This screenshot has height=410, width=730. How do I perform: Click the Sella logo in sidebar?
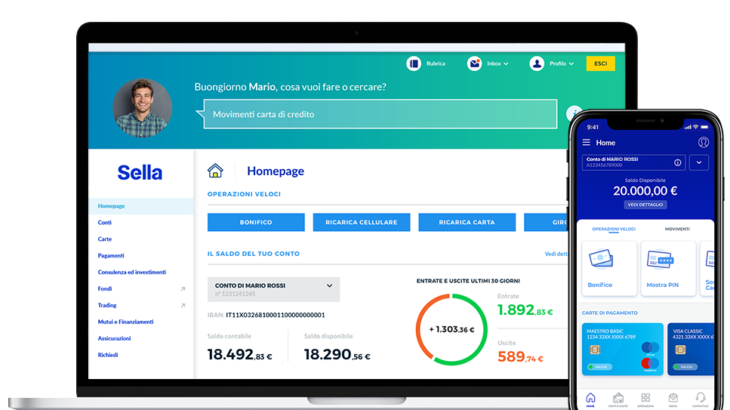point(140,173)
